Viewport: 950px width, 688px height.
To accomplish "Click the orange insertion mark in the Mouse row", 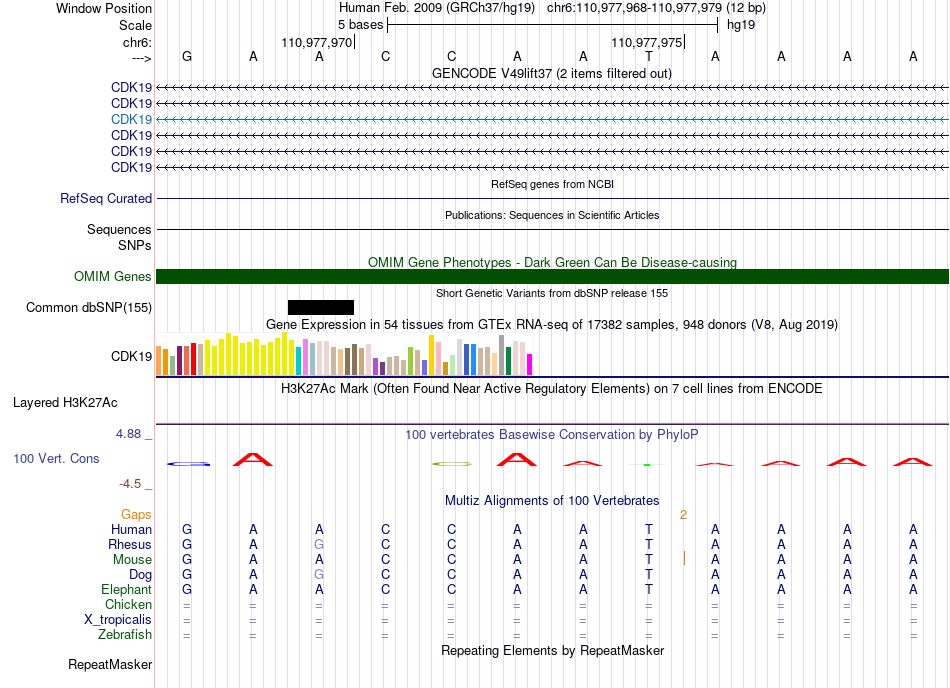I will pyautogui.click(x=684, y=558).
